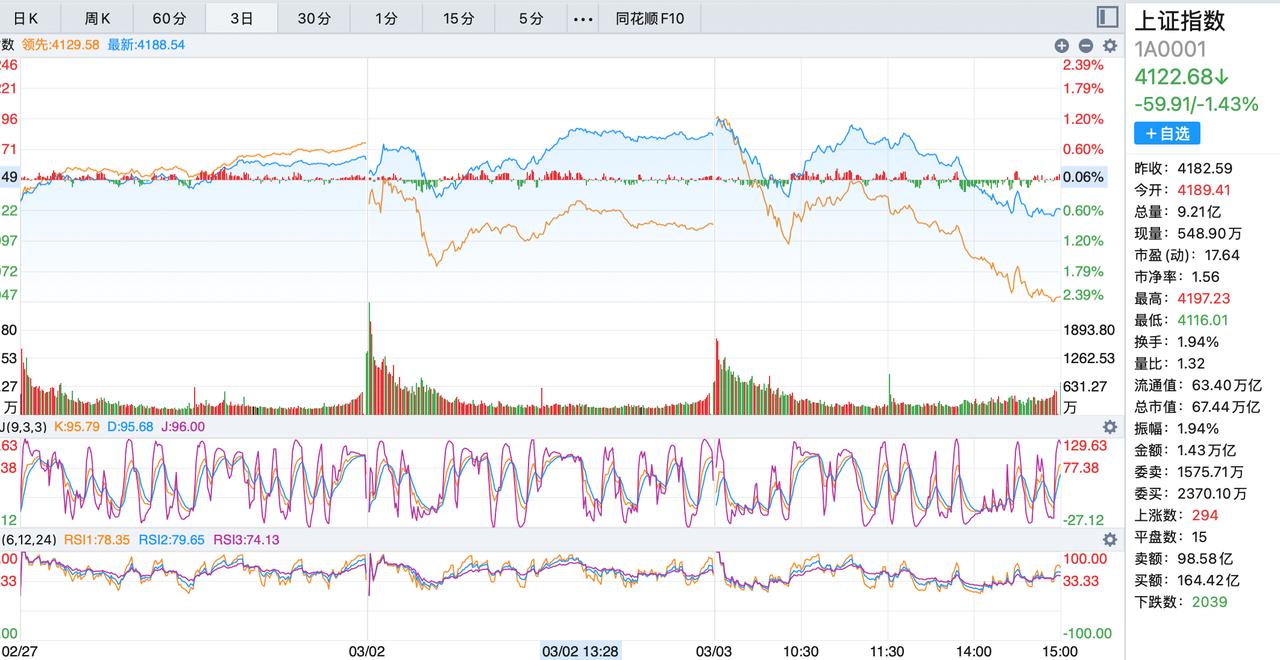Open KDJ indicator settings gear

(x=1109, y=427)
